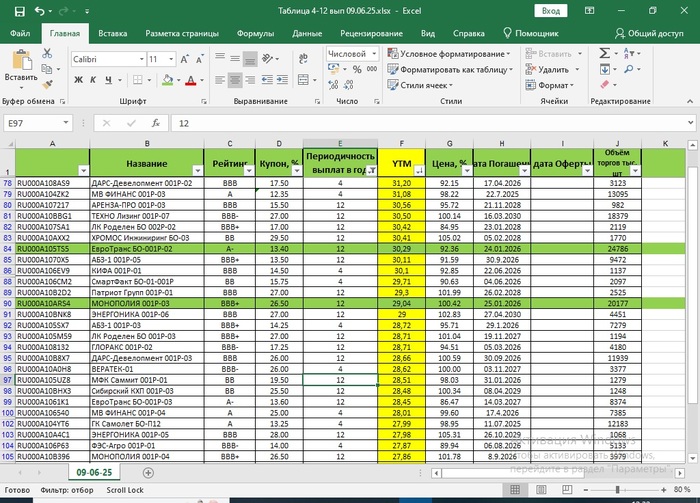The height and width of the screenshot is (503, 700).
Task: Click the Undo arrow icon
Action: (x=38, y=11)
